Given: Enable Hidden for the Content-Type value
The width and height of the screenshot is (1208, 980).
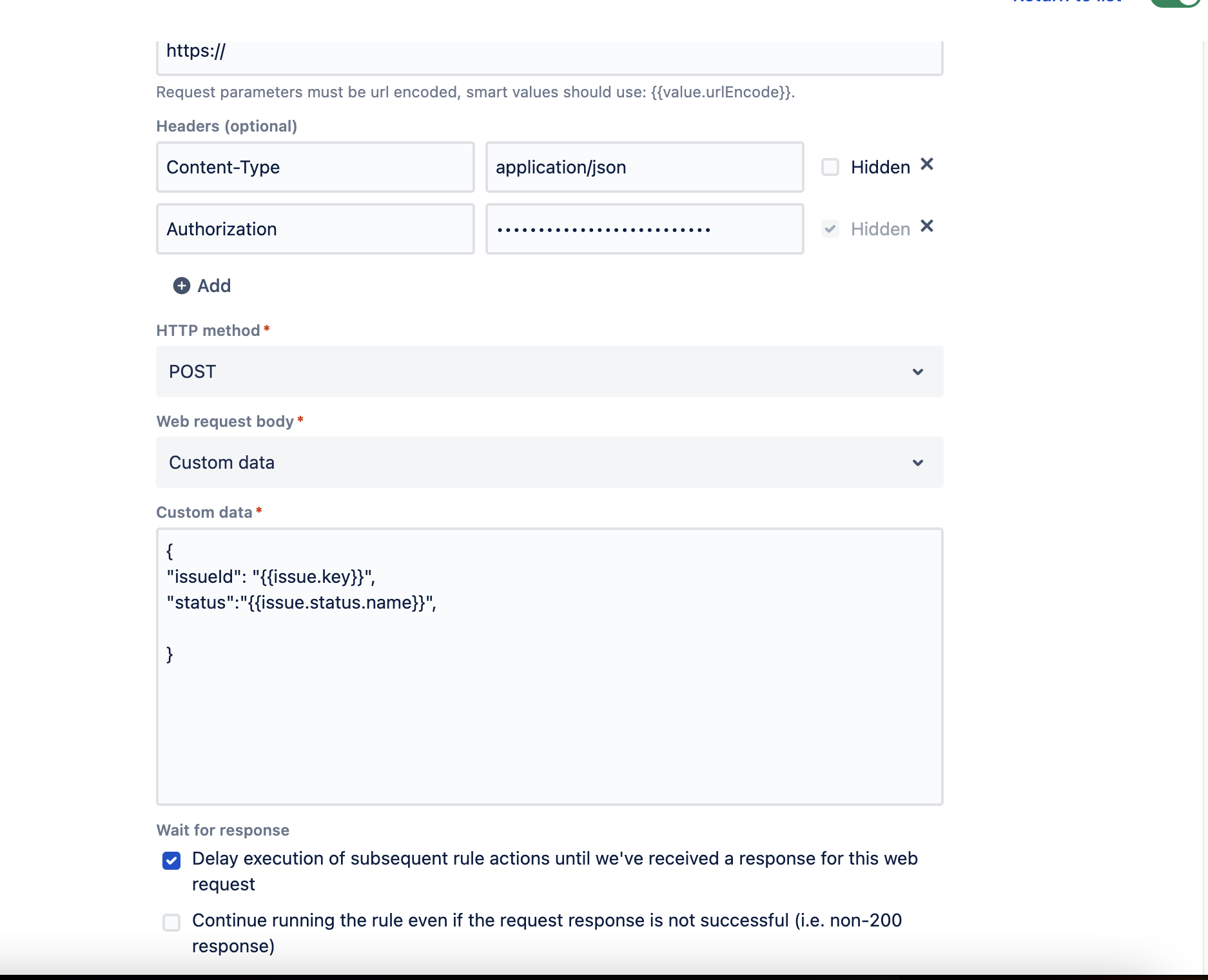Looking at the screenshot, I should click(x=830, y=166).
